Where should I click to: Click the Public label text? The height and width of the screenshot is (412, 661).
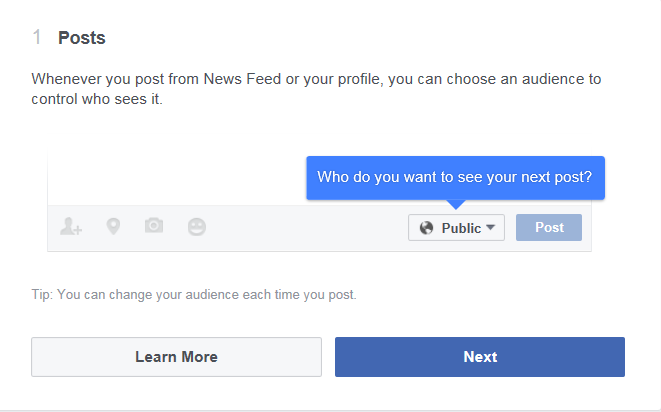pos(461,228)
